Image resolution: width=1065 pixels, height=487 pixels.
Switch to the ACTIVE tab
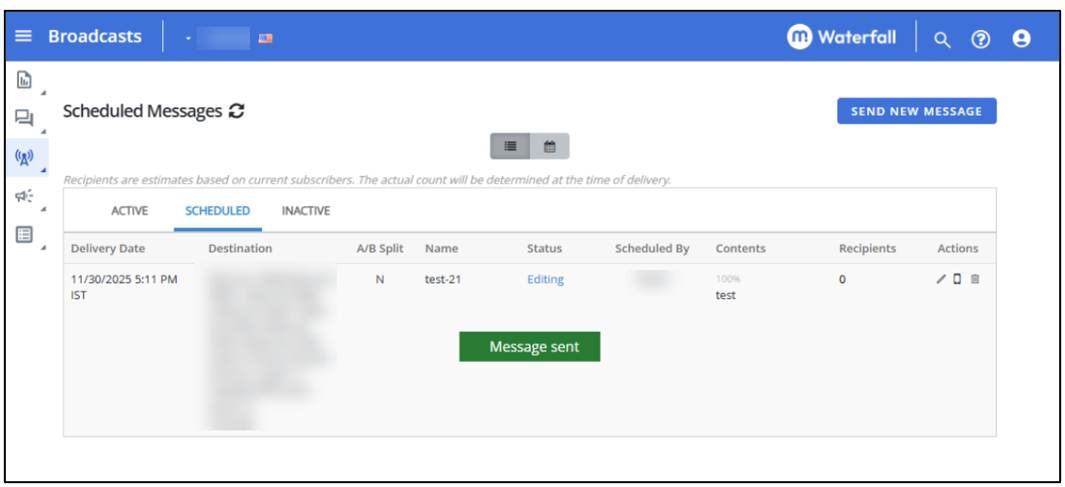click(129, 211)
